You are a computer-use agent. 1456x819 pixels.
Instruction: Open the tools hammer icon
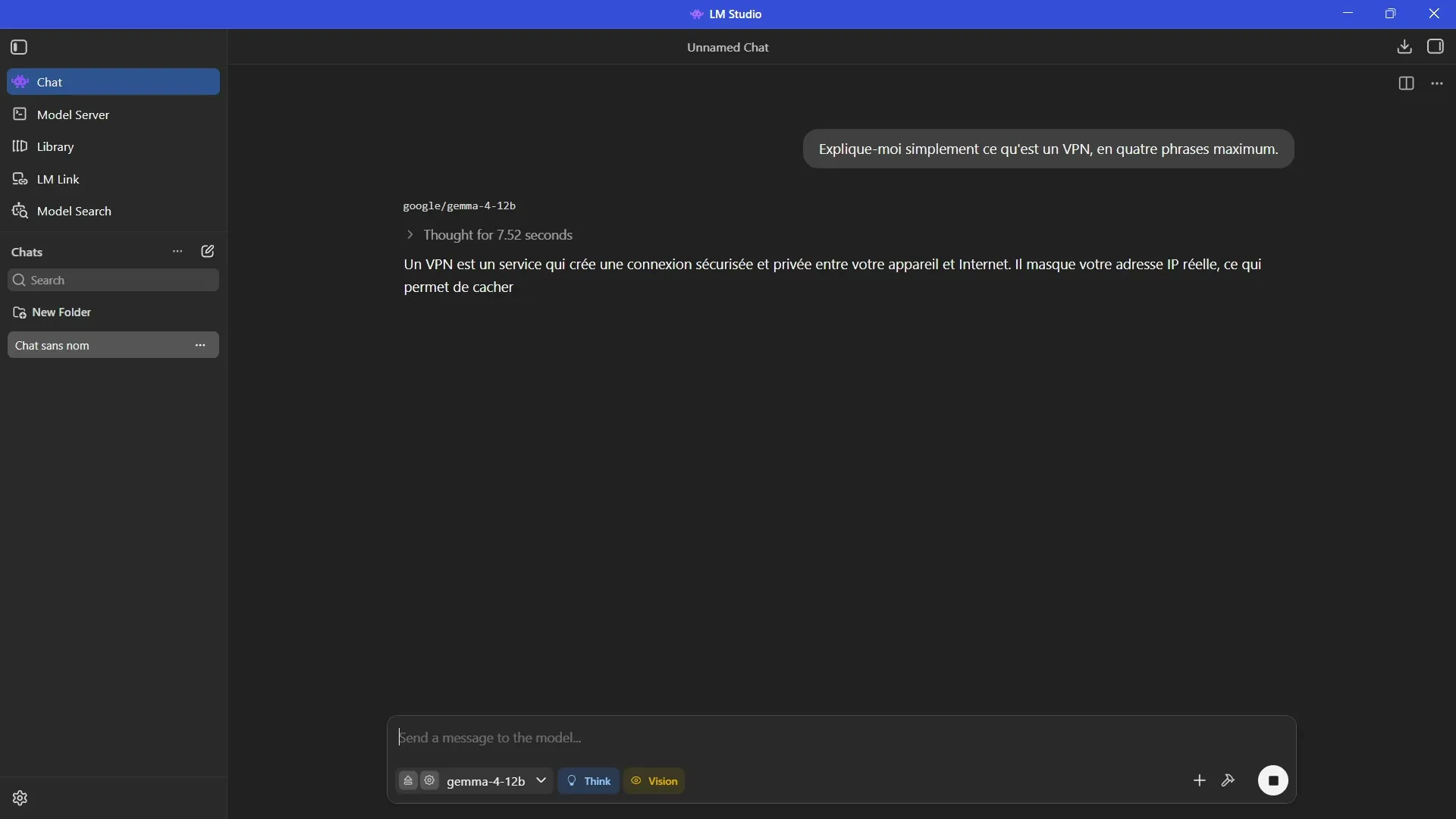pyautogui.click(x=1228, y=780)
